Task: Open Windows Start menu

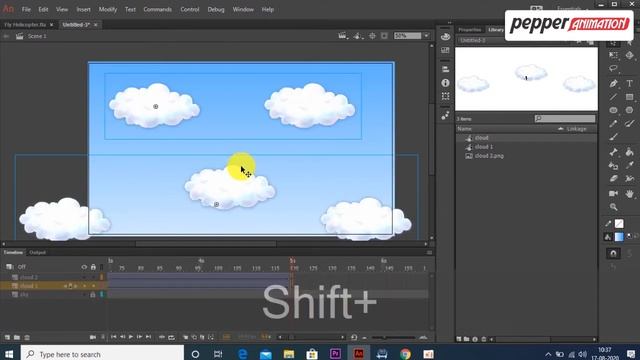Action: pos(9,353)
